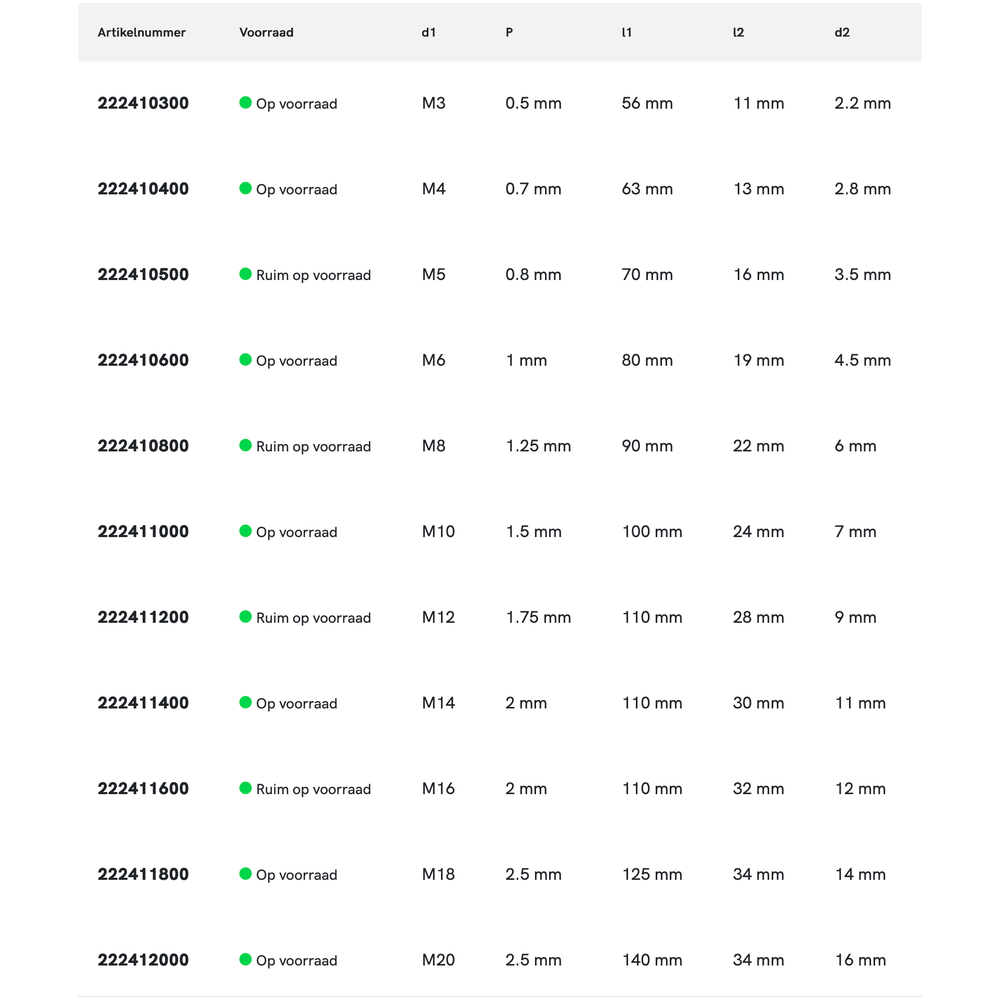Click the d1 column header
Screen dimensions: 1000x1000
click(429, 33)
